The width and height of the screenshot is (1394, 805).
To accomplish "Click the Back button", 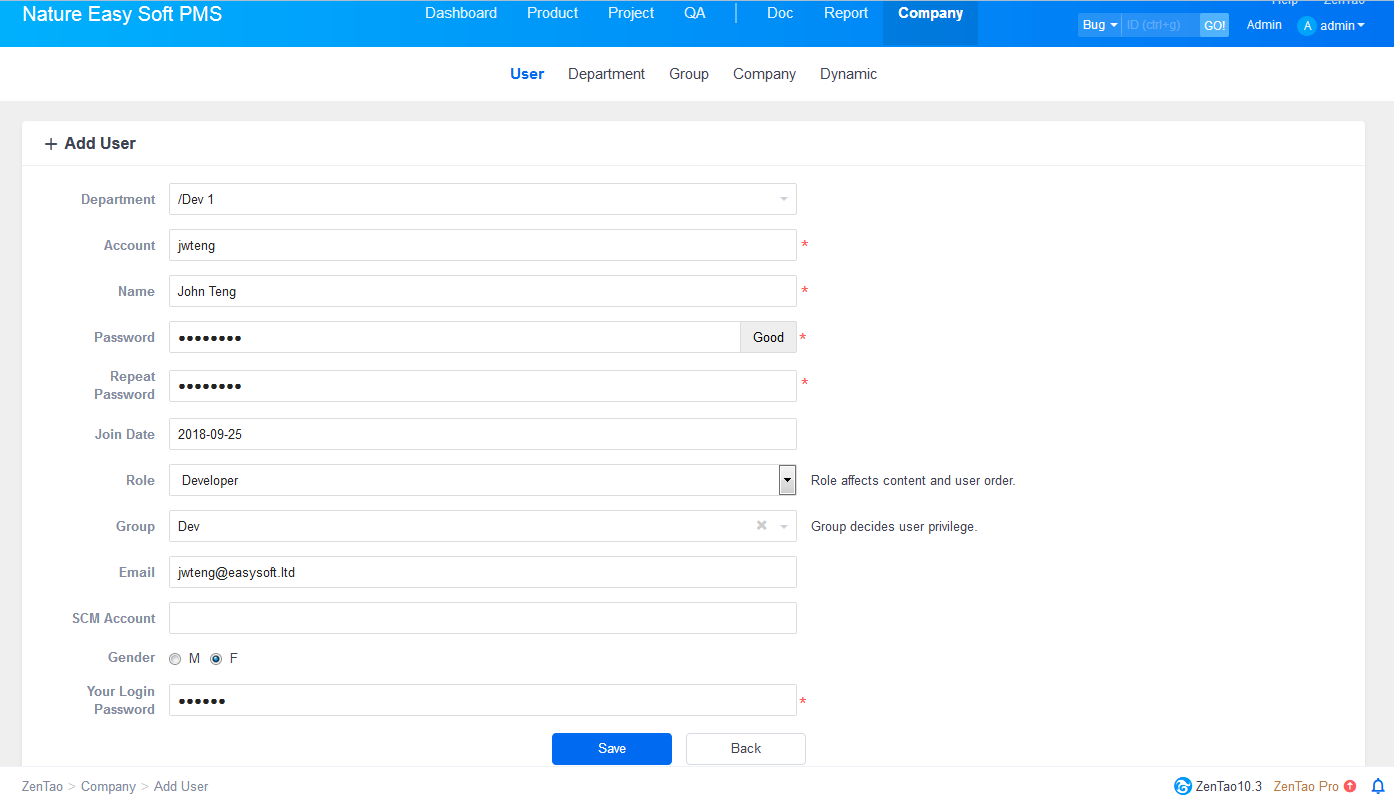I will (745, 749).
